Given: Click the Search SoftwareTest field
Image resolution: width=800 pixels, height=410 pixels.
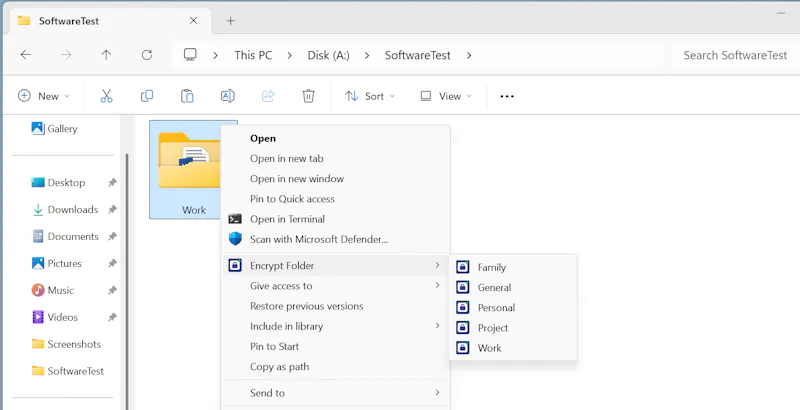Looking at the screenshot, I should pyautogui.click(x=735, y=55).
